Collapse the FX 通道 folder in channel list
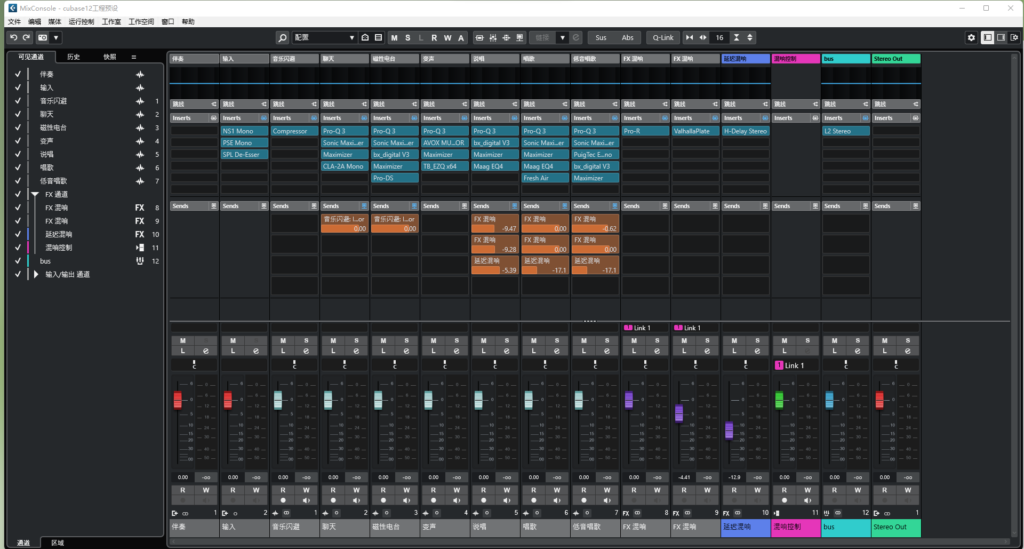This screenshot has width=1024, height=549. click(x=35, y=194)
